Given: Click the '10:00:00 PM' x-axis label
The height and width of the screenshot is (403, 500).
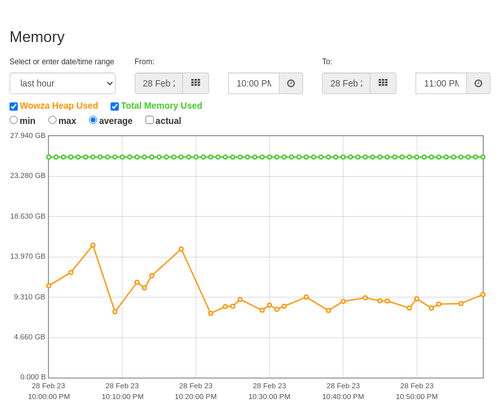Looking at the screenshot, I should pyautogui.click(x=49, y=397).
